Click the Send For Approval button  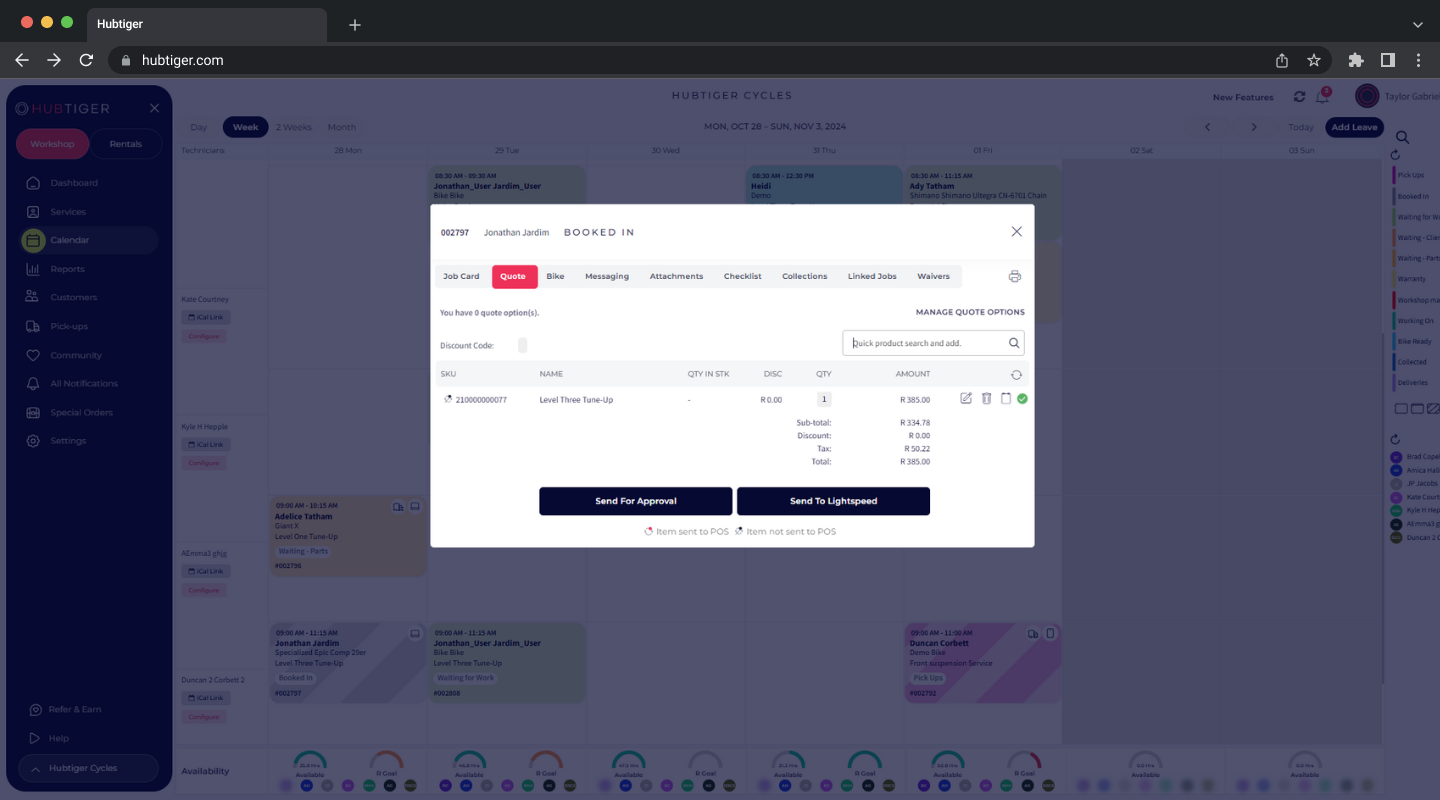point(635,501)
